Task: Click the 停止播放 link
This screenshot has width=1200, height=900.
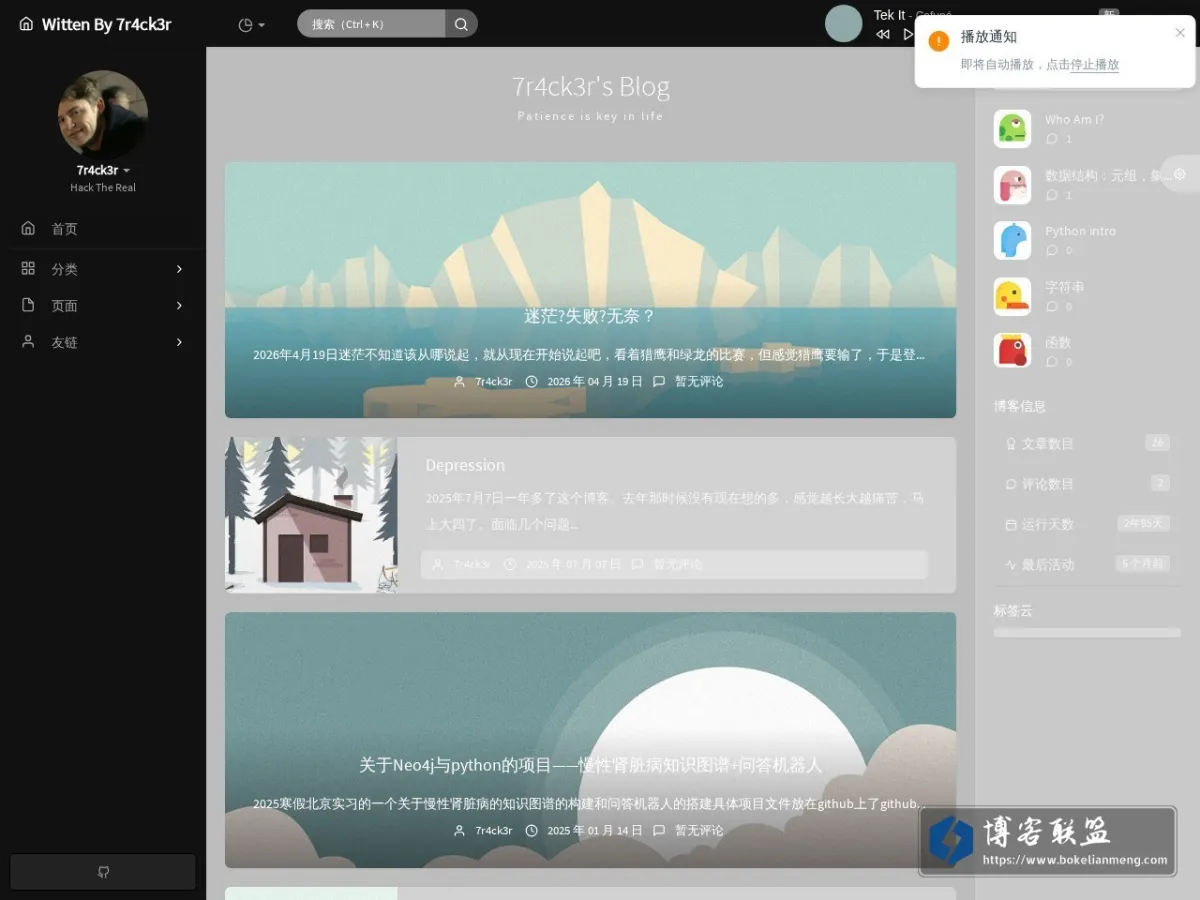Action: pos(1094,64)
